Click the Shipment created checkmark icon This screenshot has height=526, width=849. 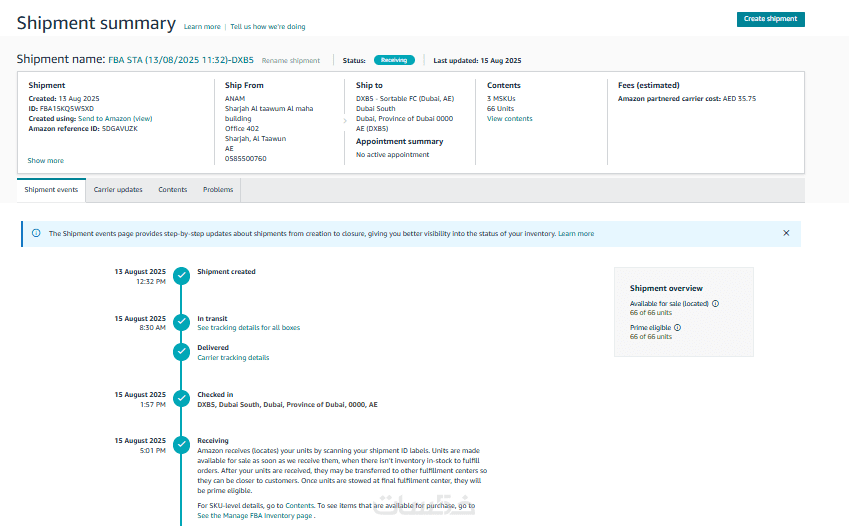181,276
